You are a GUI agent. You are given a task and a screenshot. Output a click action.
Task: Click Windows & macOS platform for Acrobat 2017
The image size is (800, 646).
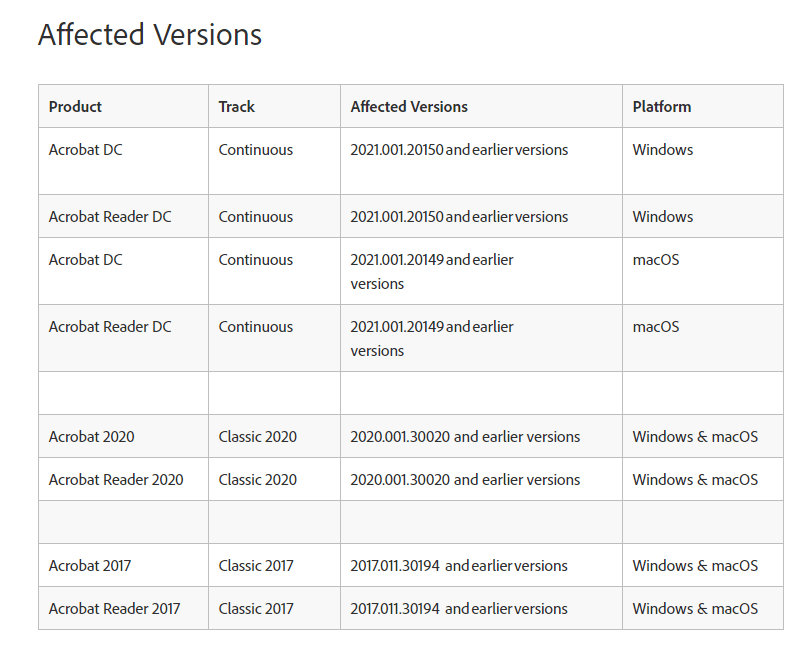point(695,566)
